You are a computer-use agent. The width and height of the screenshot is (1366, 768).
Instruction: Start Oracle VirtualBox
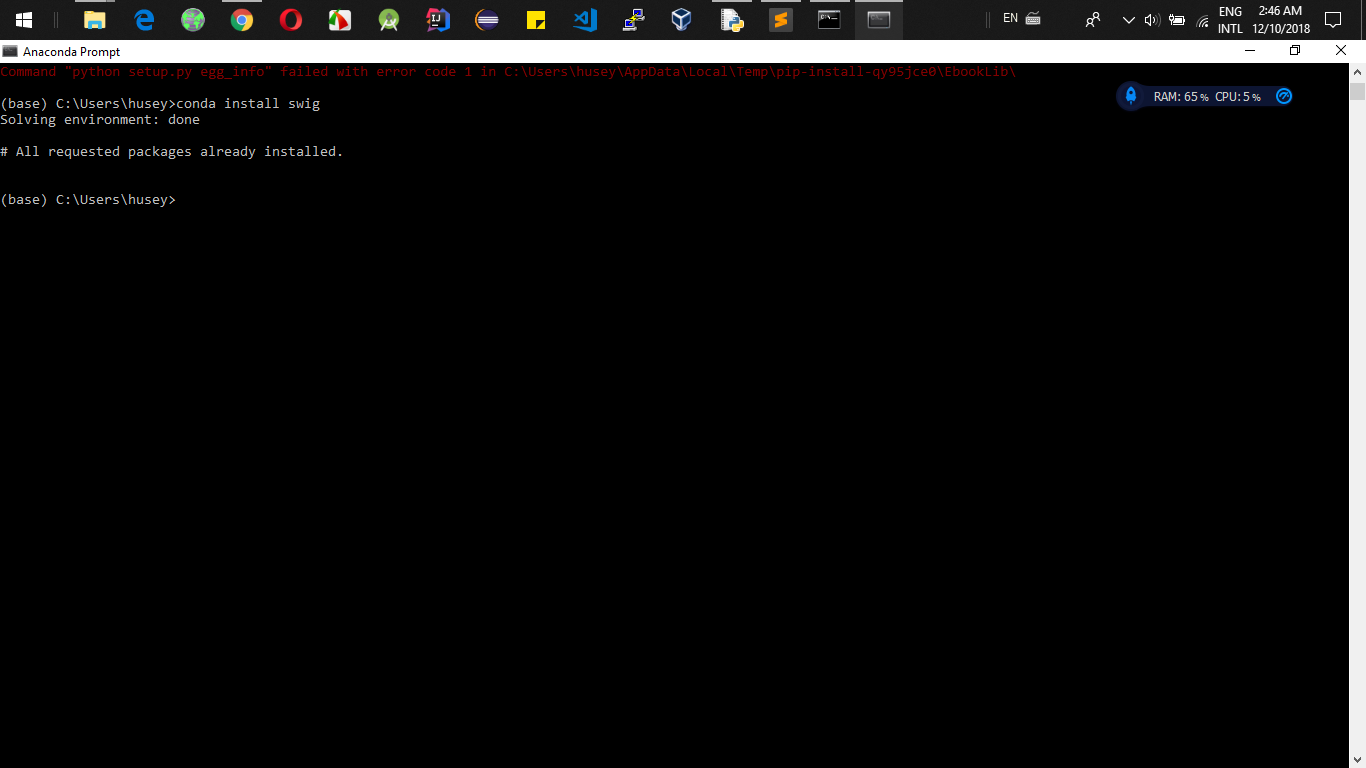pyautogui.click(x=681, y=19)
